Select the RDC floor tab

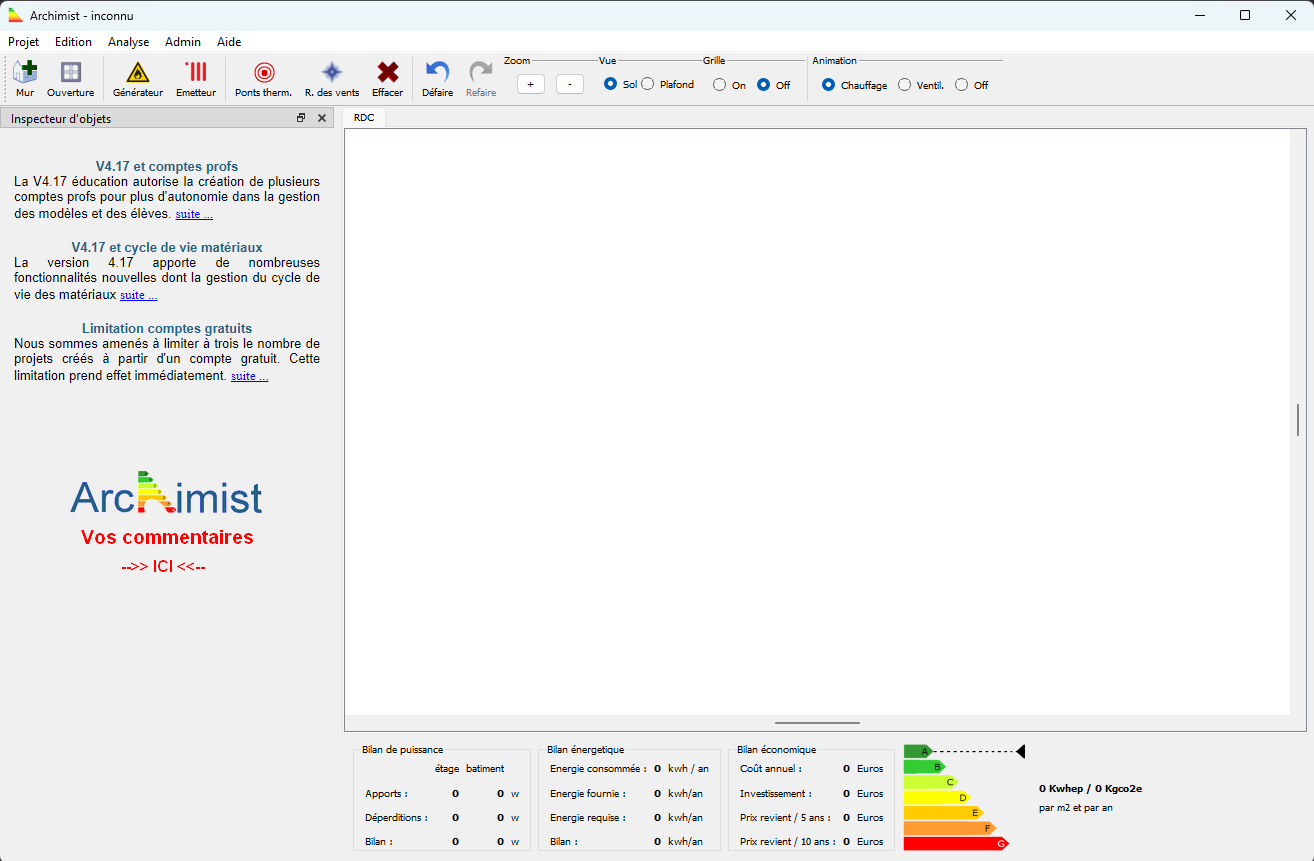coord(364,118)
